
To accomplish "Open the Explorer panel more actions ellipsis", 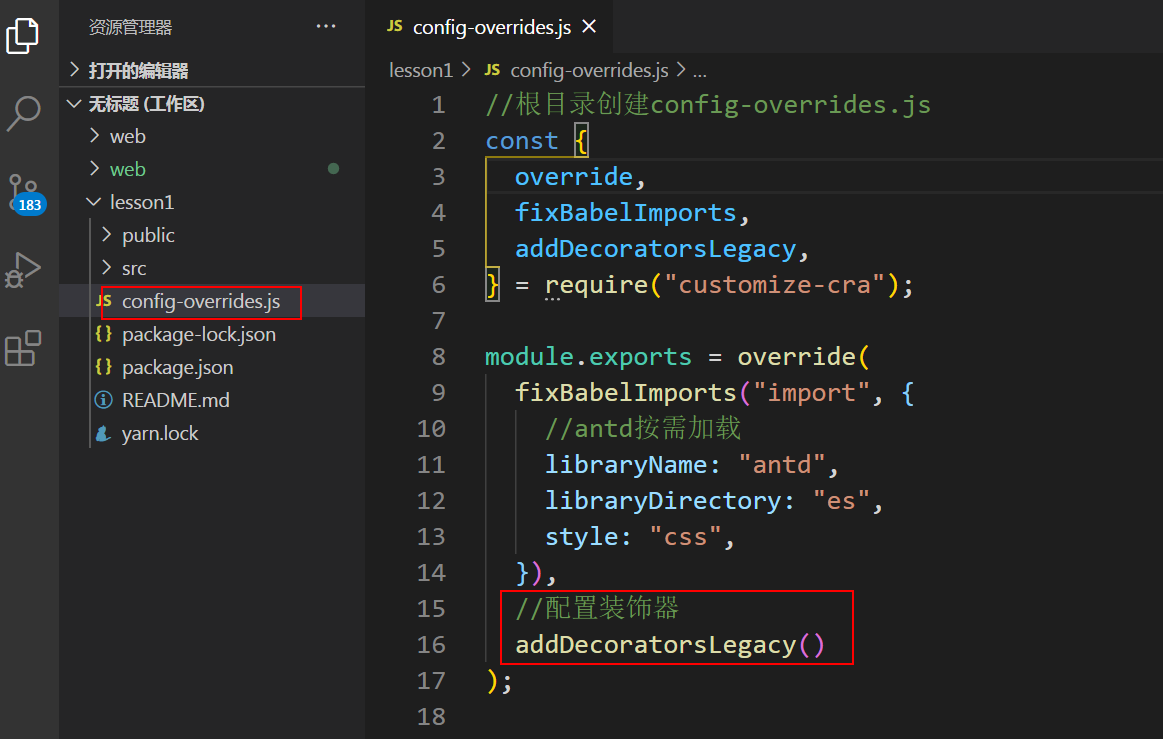I will pyautogui.click(x=326, y=27).
